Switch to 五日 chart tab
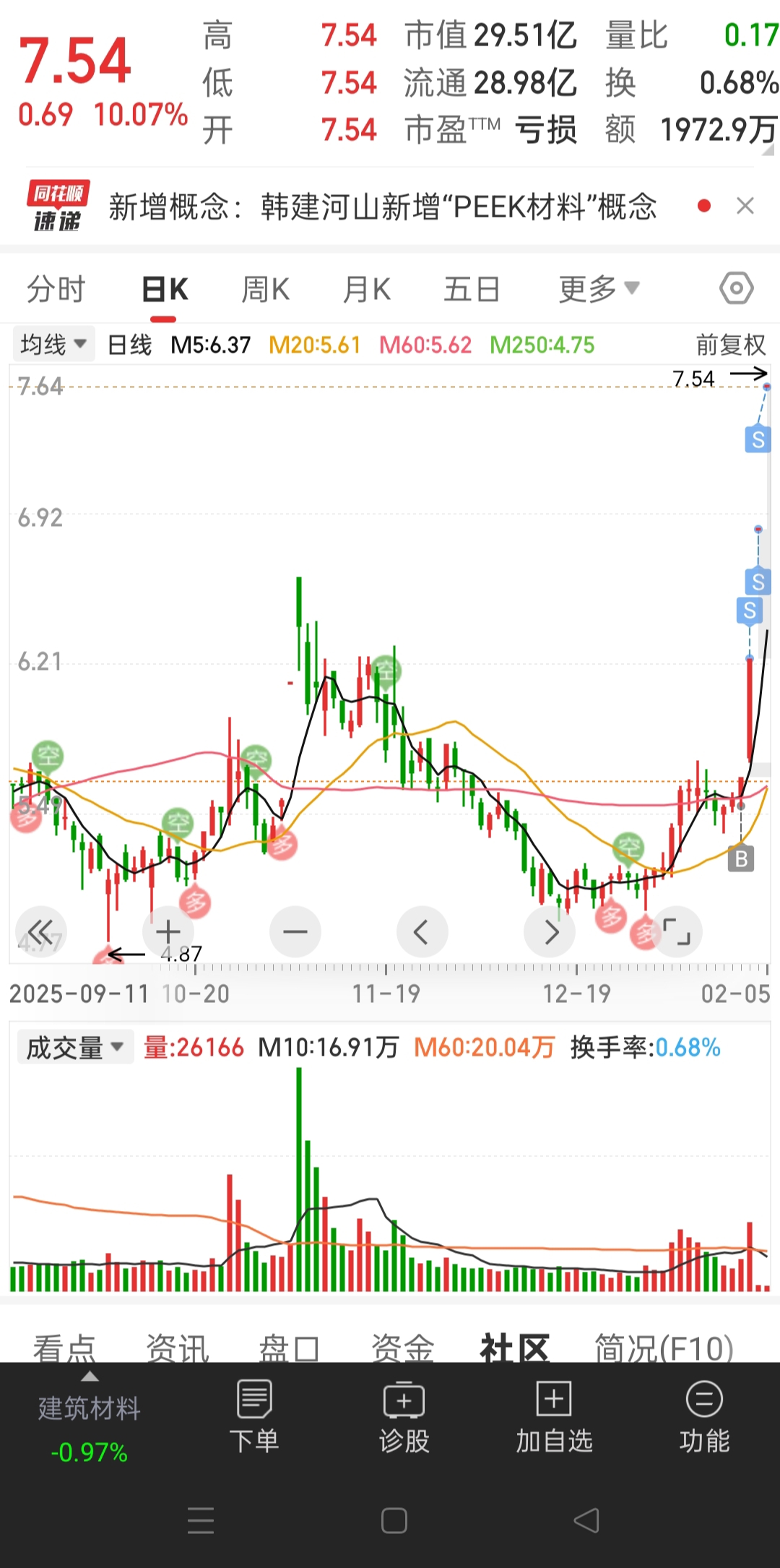The image size is (780, 1568). (472, 289)
